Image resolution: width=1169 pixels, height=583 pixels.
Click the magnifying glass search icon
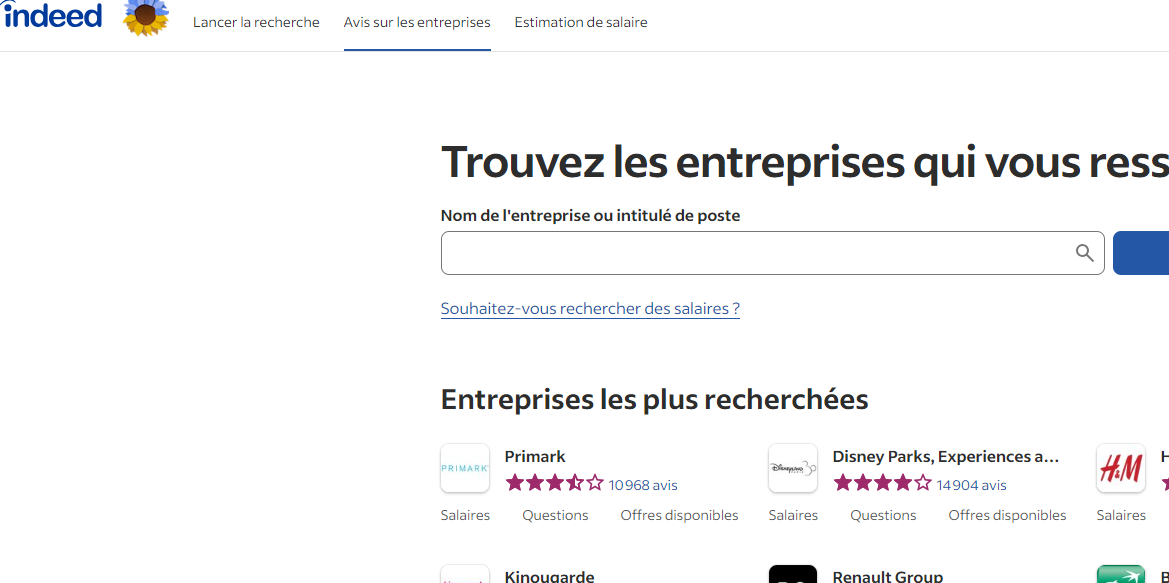(1084, 253)
